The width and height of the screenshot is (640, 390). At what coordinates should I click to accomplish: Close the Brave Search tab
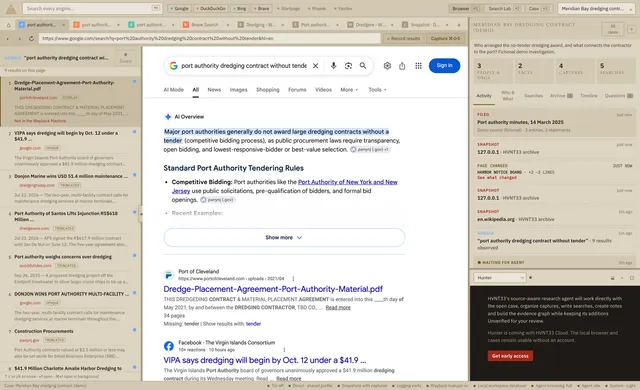click(228, 25)
